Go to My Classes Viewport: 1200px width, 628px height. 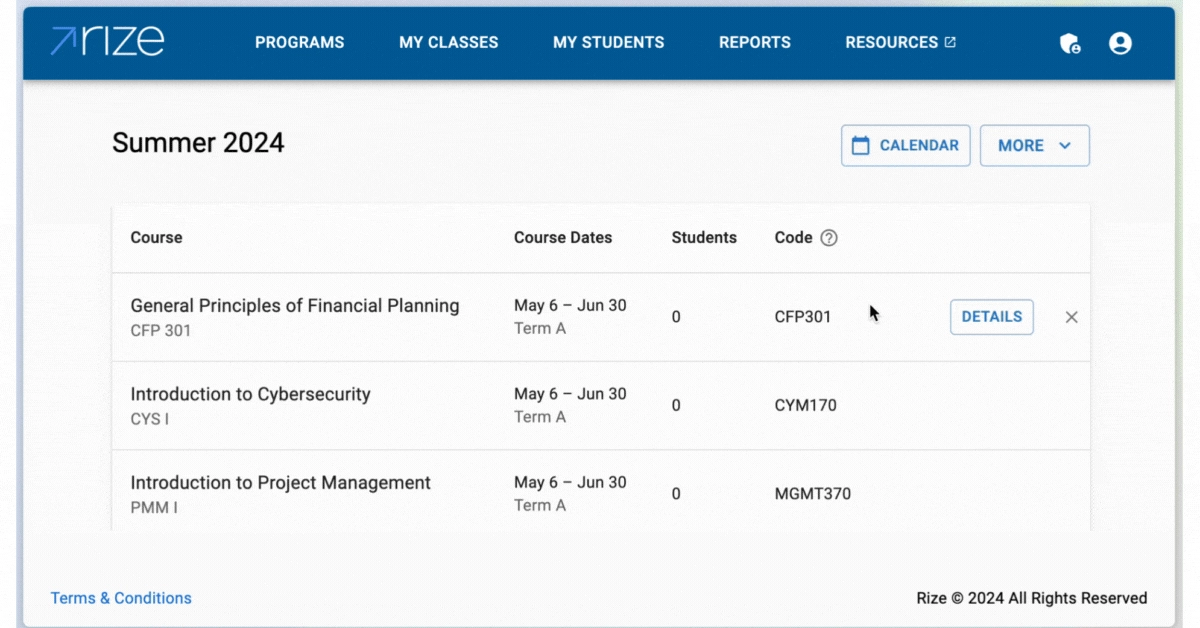[x=448, y=42]
